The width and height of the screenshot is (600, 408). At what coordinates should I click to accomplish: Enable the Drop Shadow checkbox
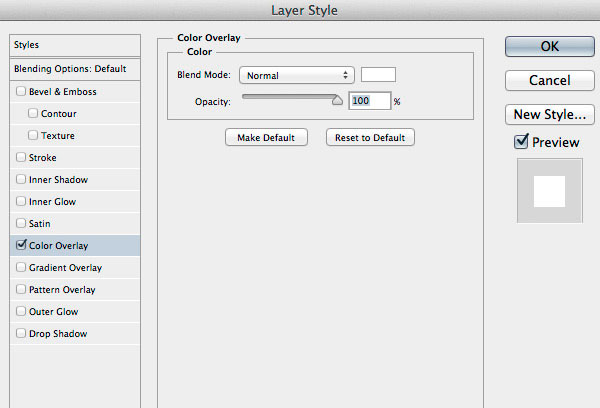click(x=21, y=333)
